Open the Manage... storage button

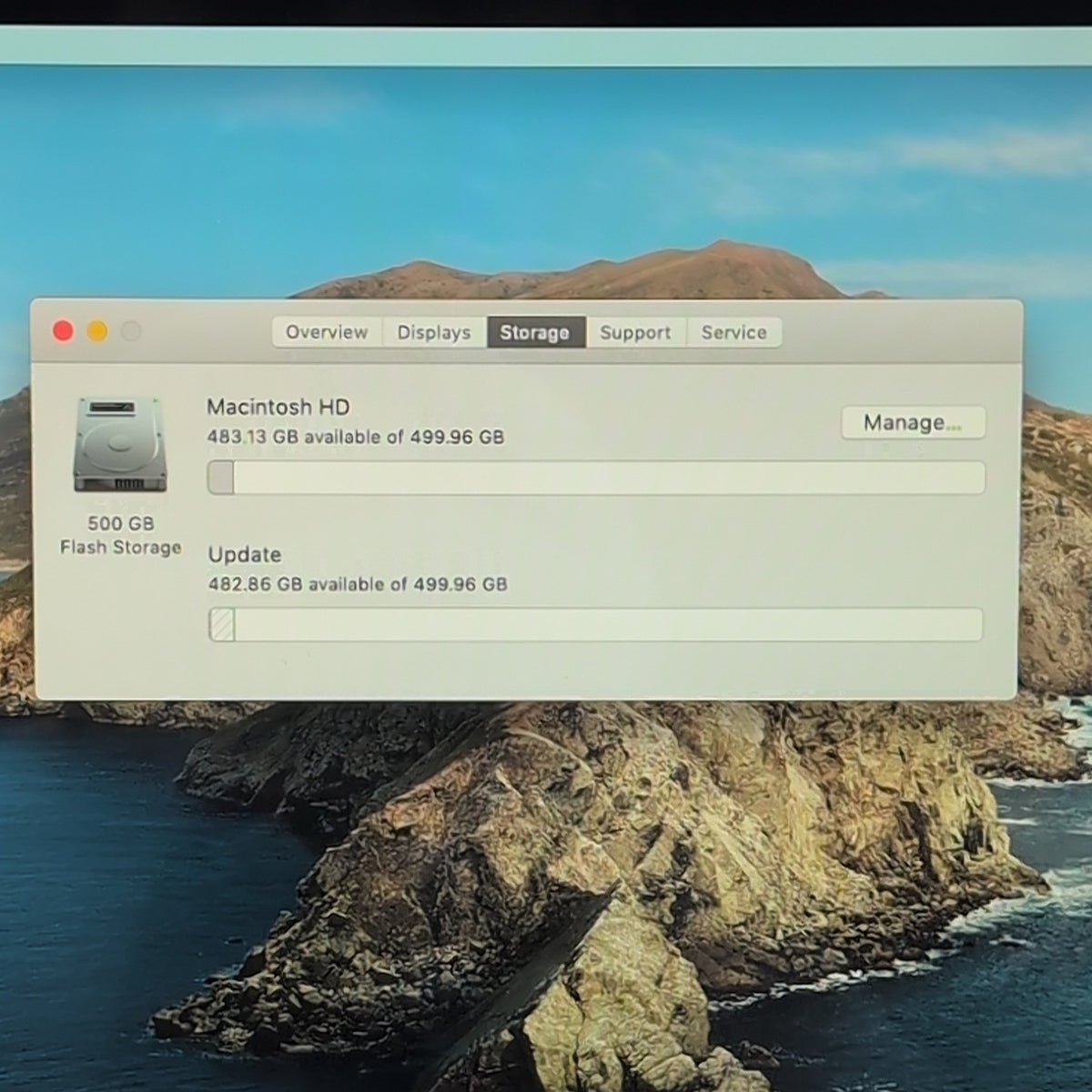click(x=913, y=422)
